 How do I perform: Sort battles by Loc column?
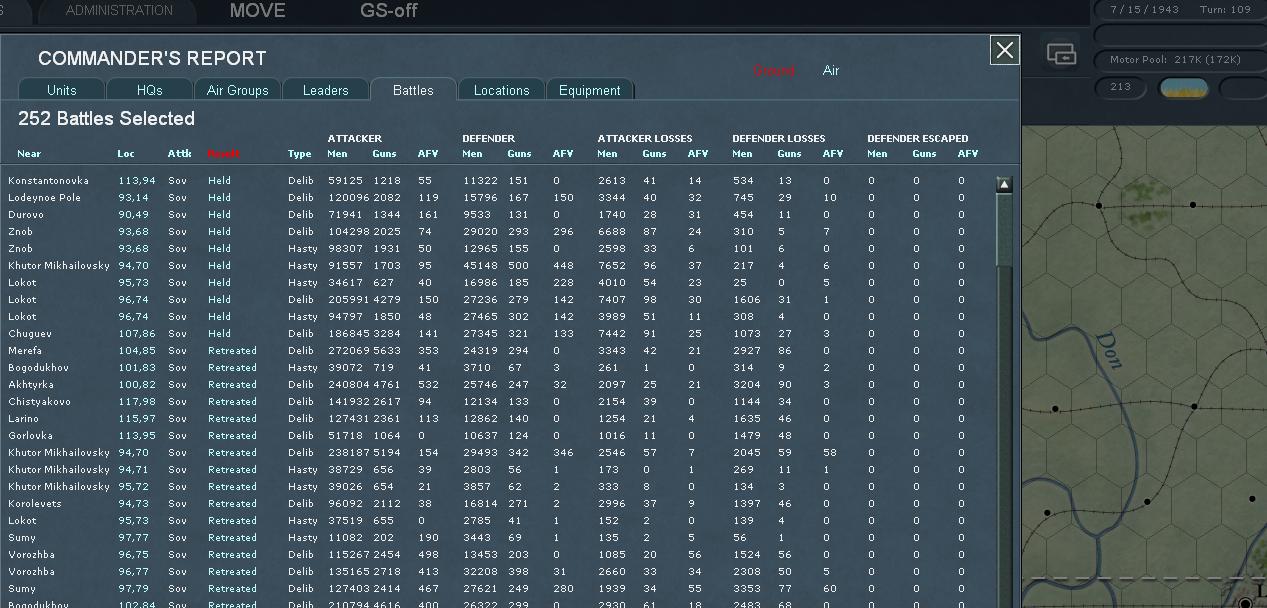click(126, 154)
